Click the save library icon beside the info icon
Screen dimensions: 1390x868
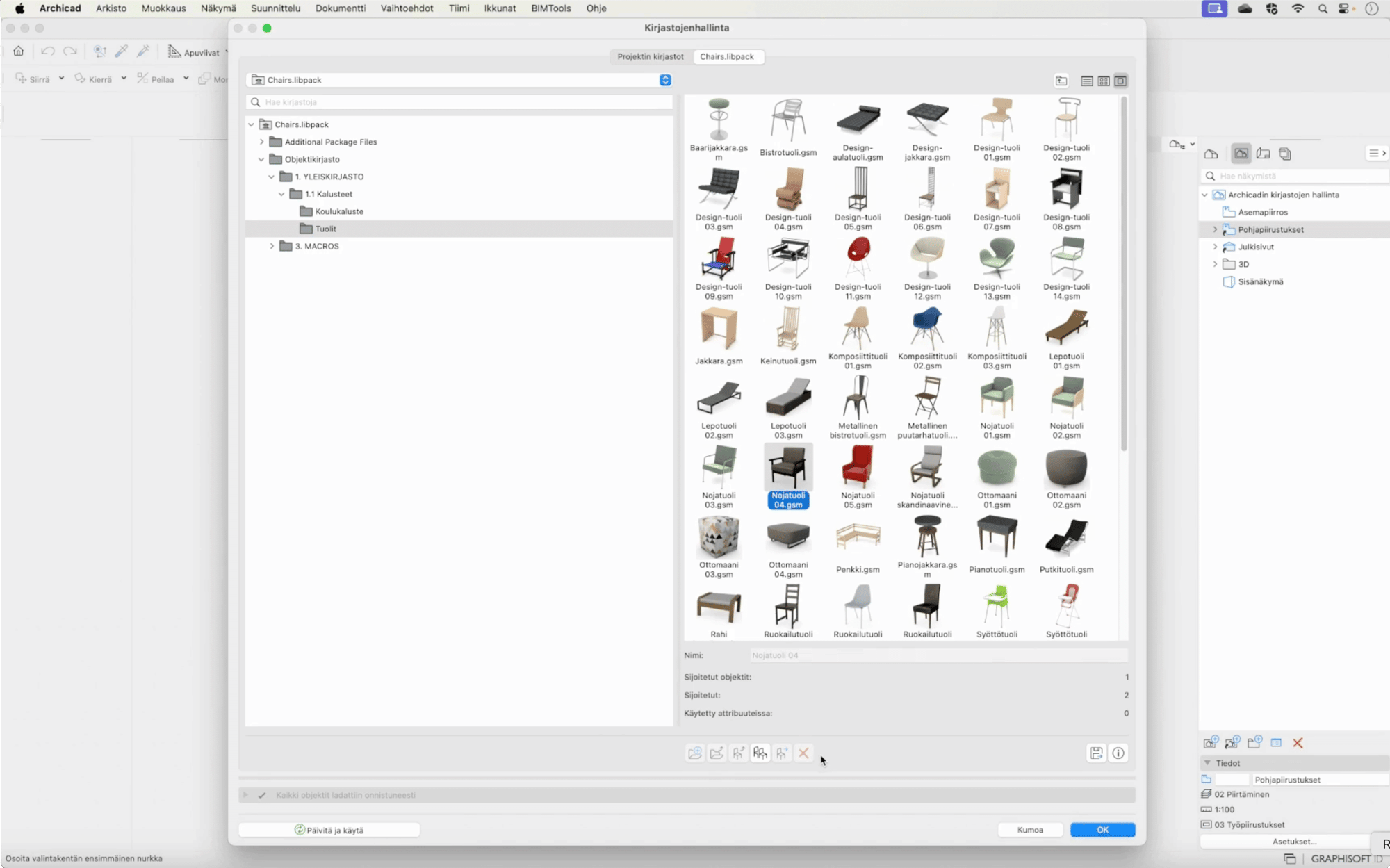(1096, 753)
